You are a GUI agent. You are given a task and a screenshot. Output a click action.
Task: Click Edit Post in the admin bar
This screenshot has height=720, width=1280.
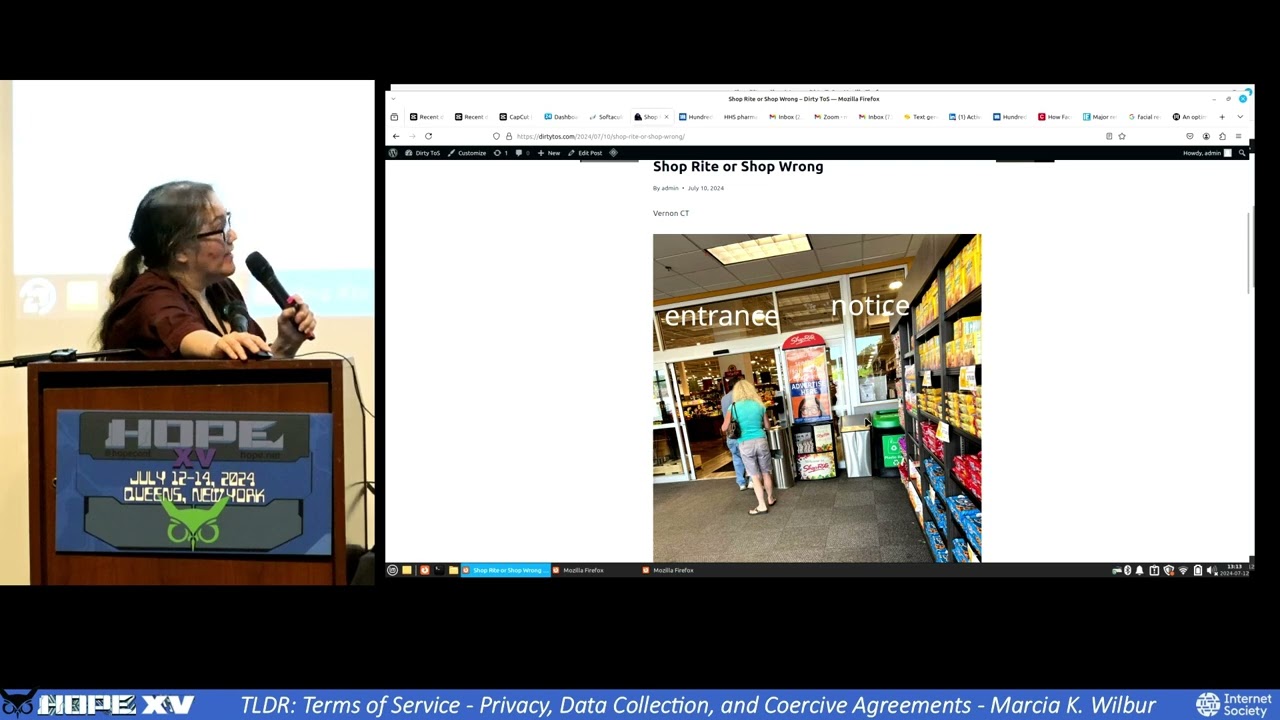point(585,153)
